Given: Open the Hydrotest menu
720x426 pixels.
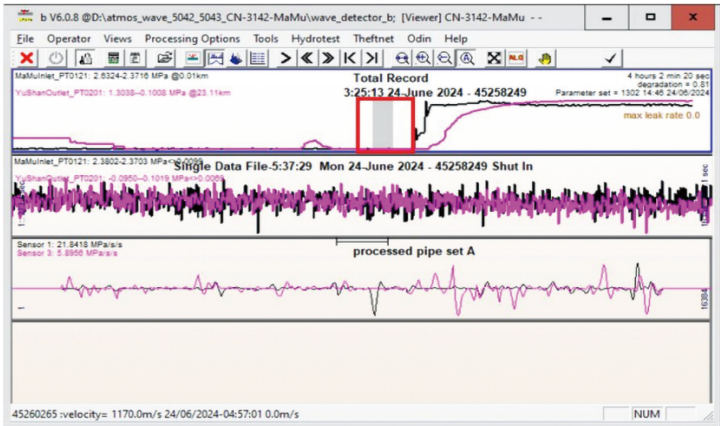Looking at the screenshot, I should (315, 38).
